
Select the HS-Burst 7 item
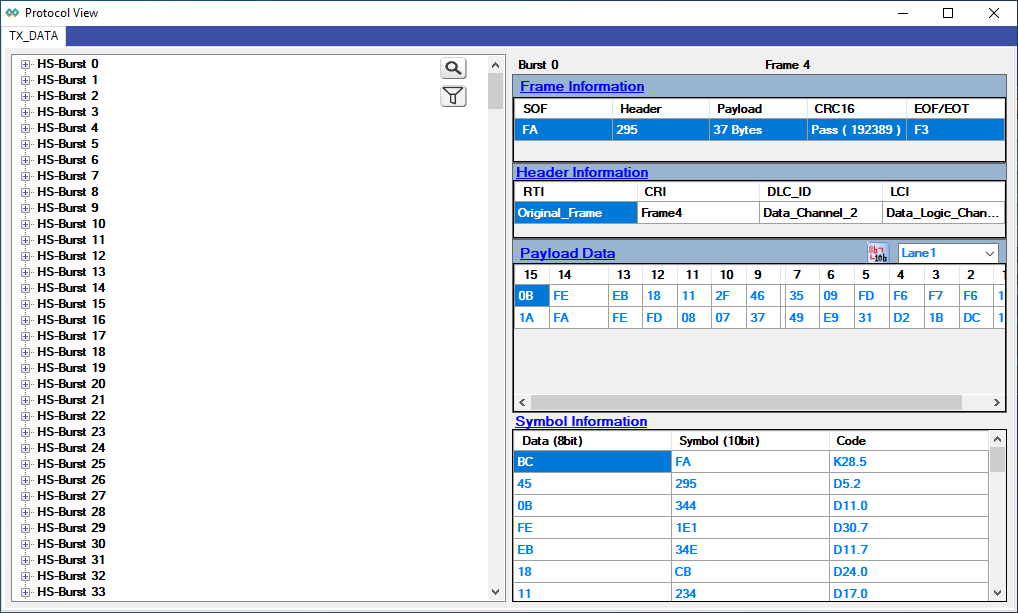[x=68, y=176]
